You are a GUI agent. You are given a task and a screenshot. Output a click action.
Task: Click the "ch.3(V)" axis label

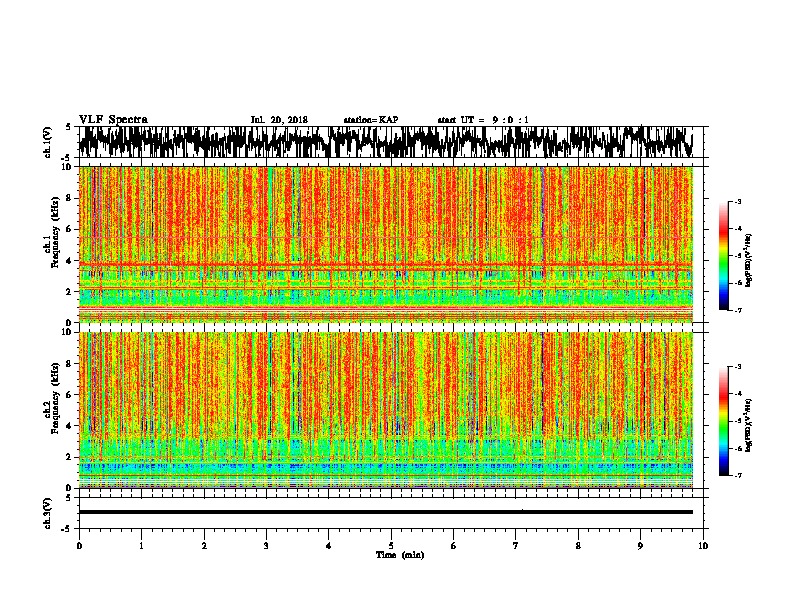tap(48, 513)
